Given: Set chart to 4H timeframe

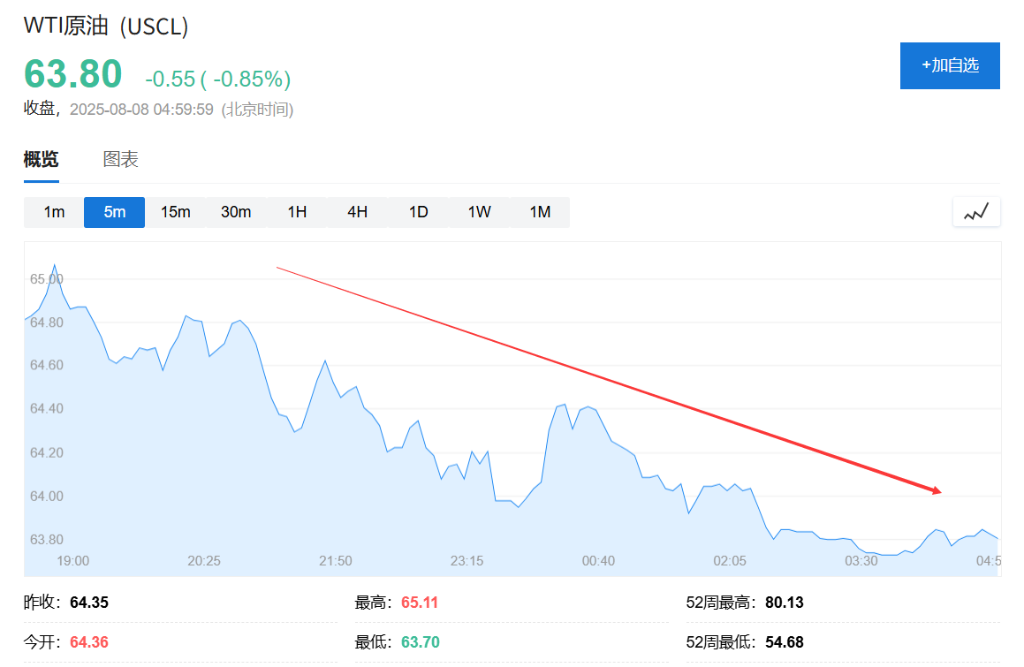Looking at the screenshot, I should pos(357,212).
